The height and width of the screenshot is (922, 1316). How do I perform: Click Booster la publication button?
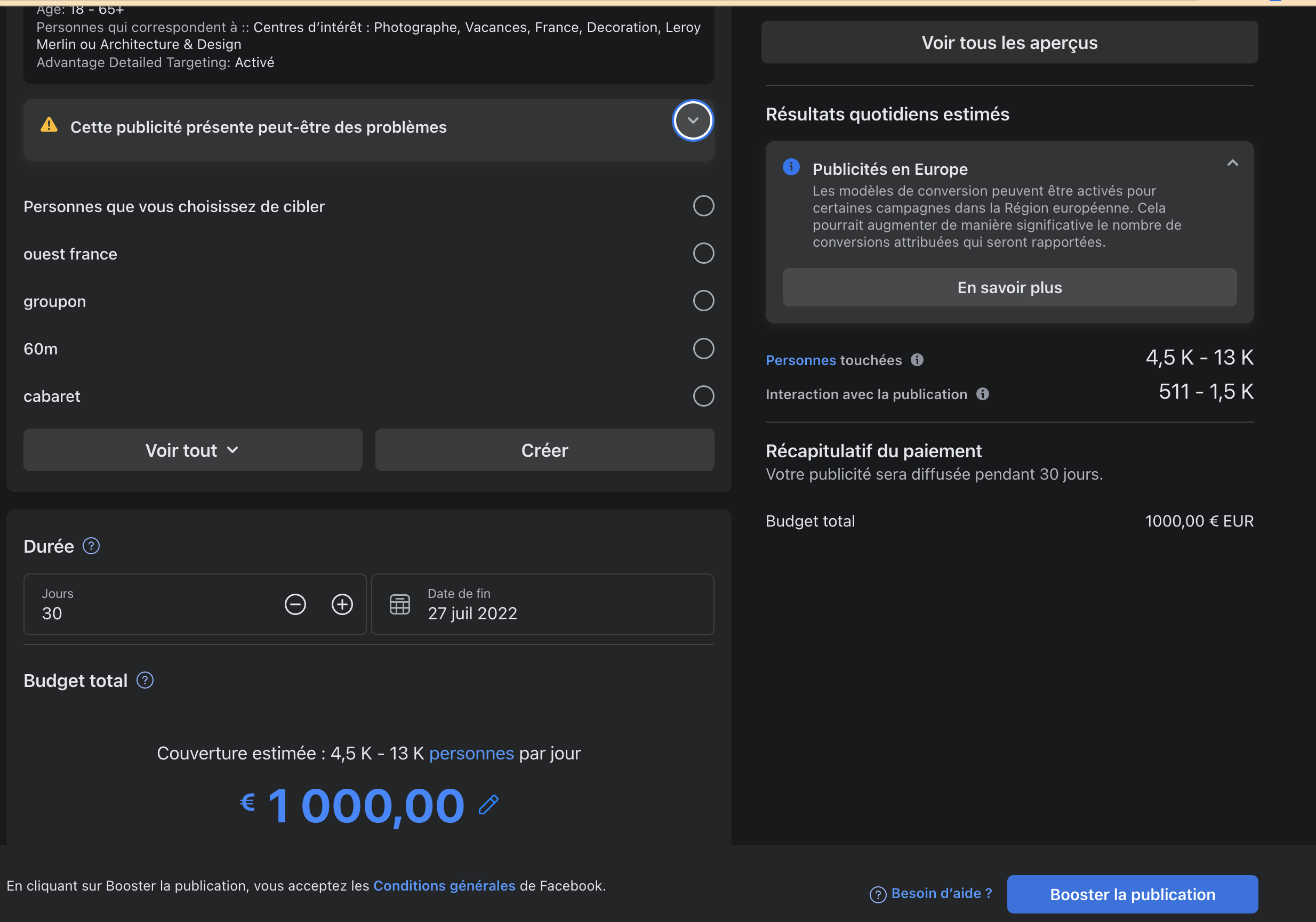tap(1132, 894)
